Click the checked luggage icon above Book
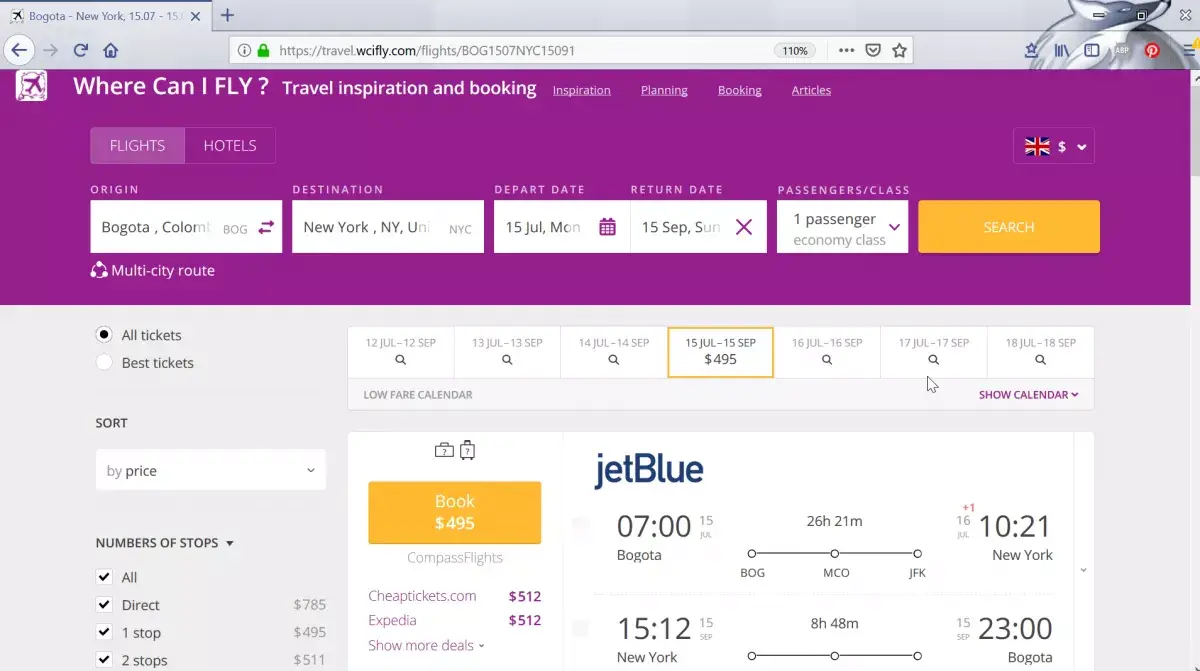This screenshot has width=1200, height=671. [467, 450]
